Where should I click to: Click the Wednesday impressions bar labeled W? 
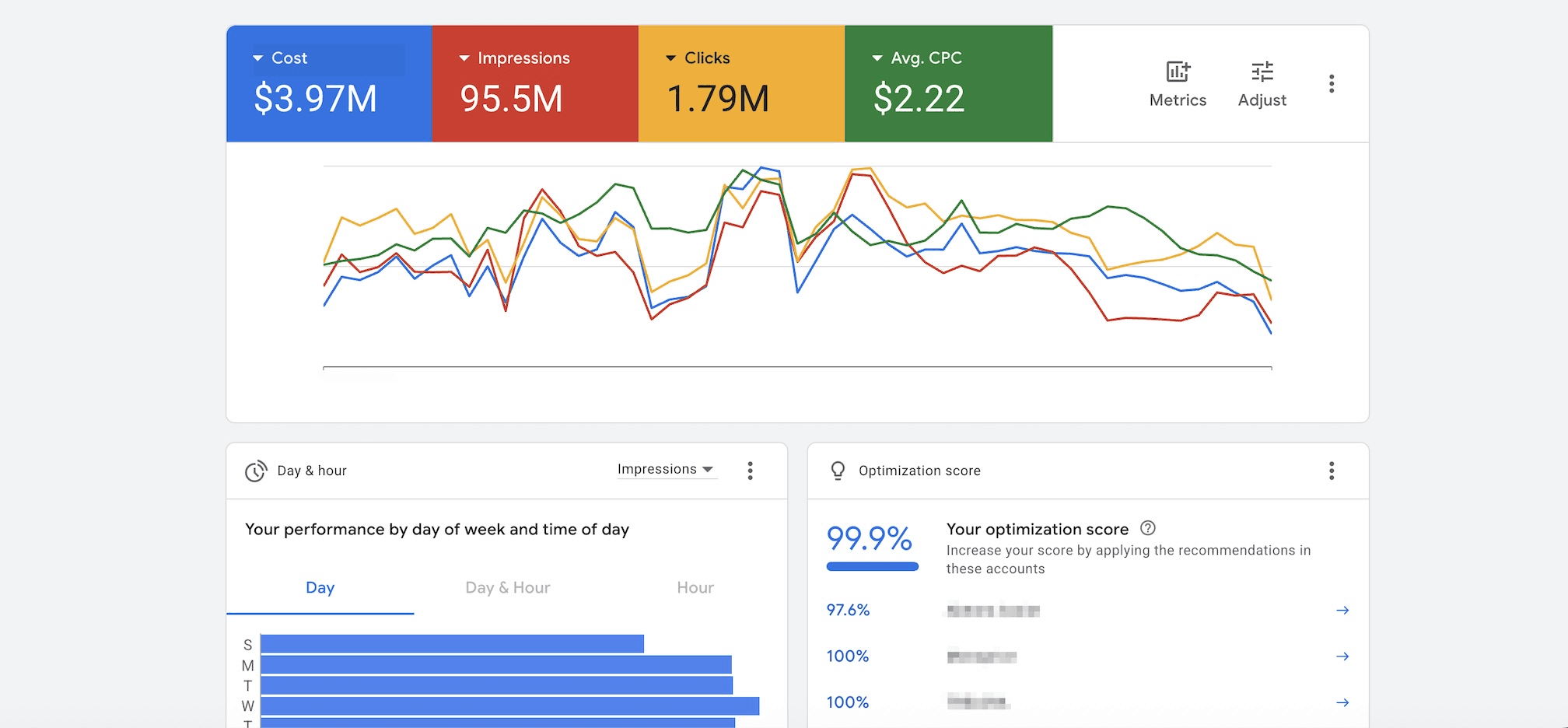coord(509,706)
